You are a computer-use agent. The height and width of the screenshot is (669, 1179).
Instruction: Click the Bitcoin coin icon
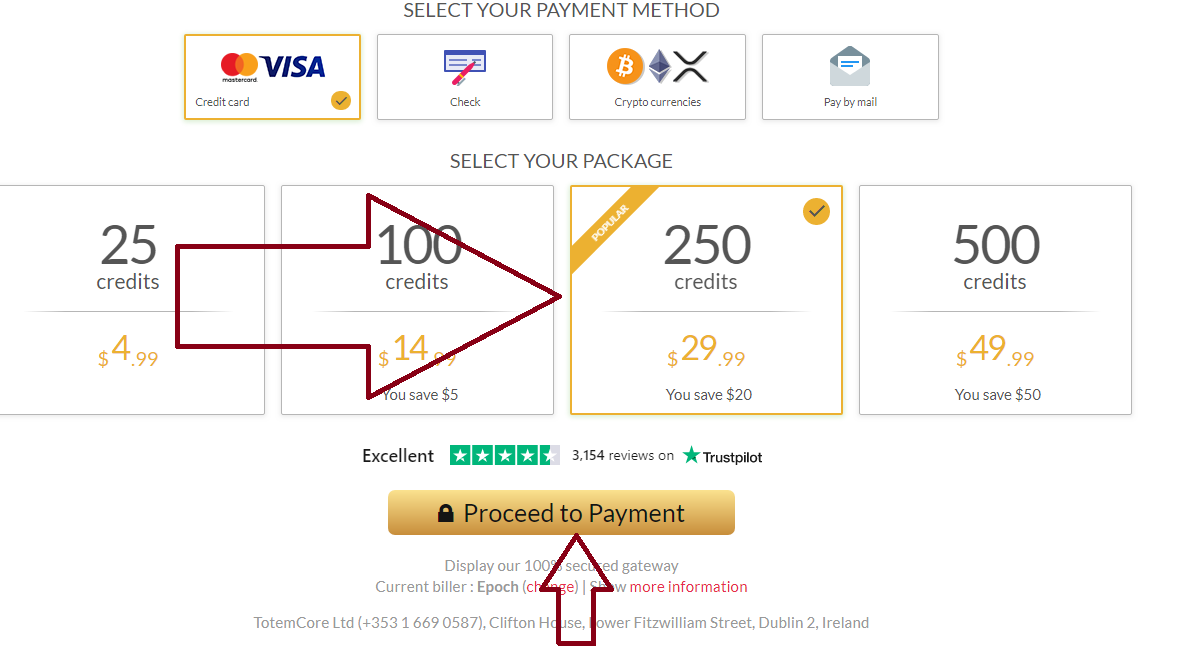point(625,66)
